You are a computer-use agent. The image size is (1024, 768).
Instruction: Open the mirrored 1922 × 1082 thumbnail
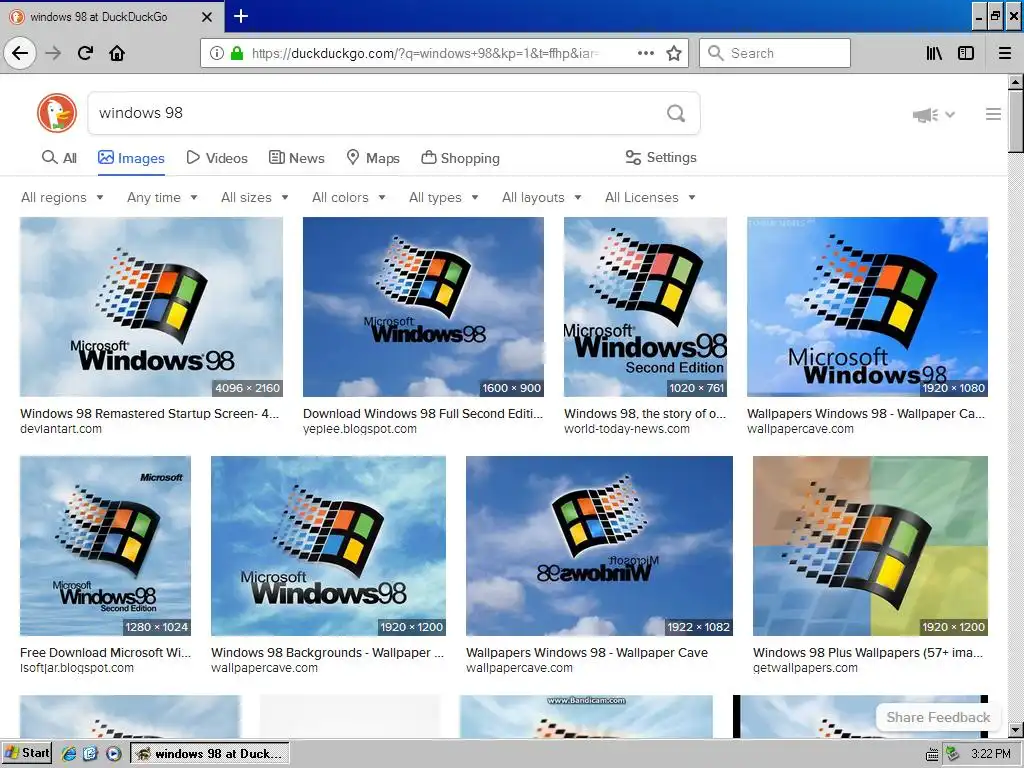tap(600, 546)
